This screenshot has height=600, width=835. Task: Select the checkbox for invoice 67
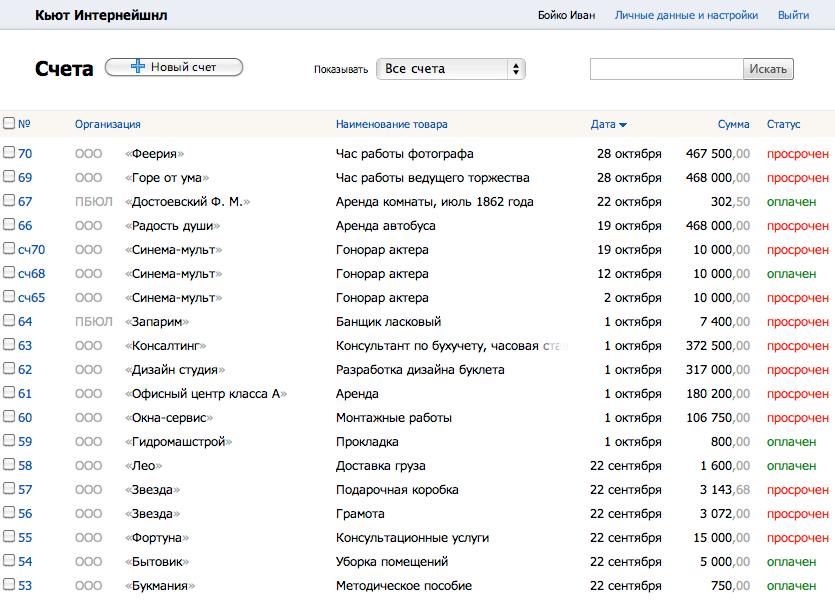[9, 201]
